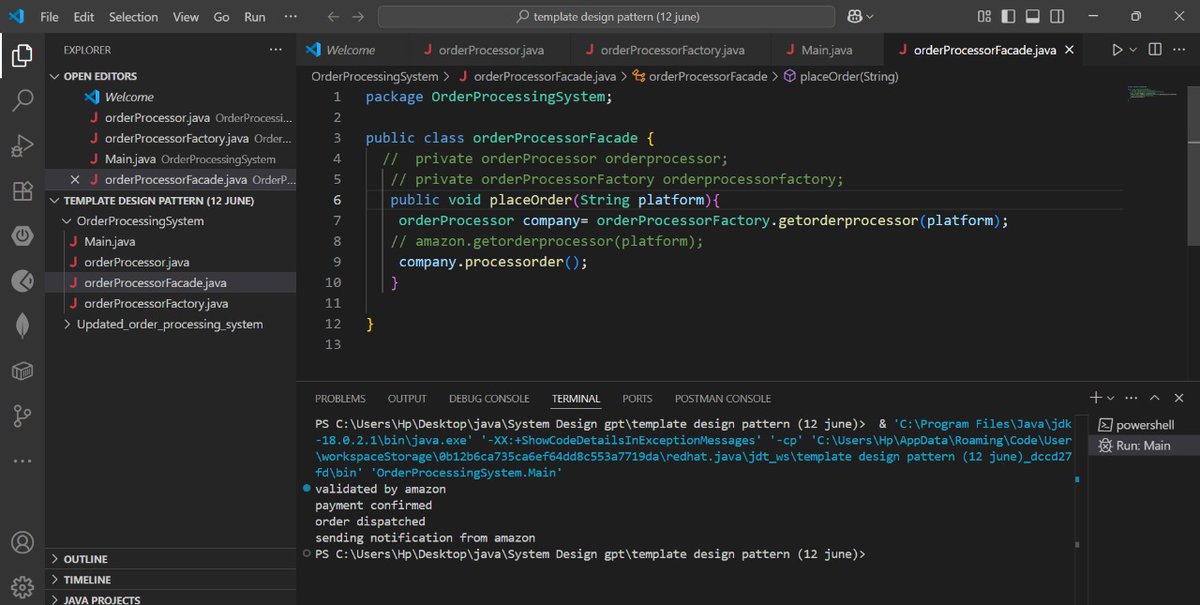1200x605 pixels.
Task: Switch to the Debug Console tab
Action: [489, 398]
